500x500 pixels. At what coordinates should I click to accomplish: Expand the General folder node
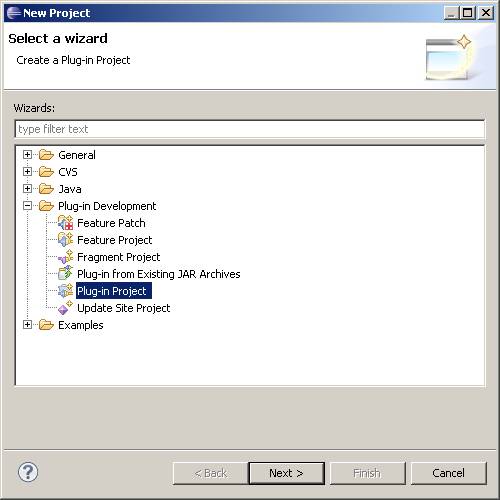(28, 155)
